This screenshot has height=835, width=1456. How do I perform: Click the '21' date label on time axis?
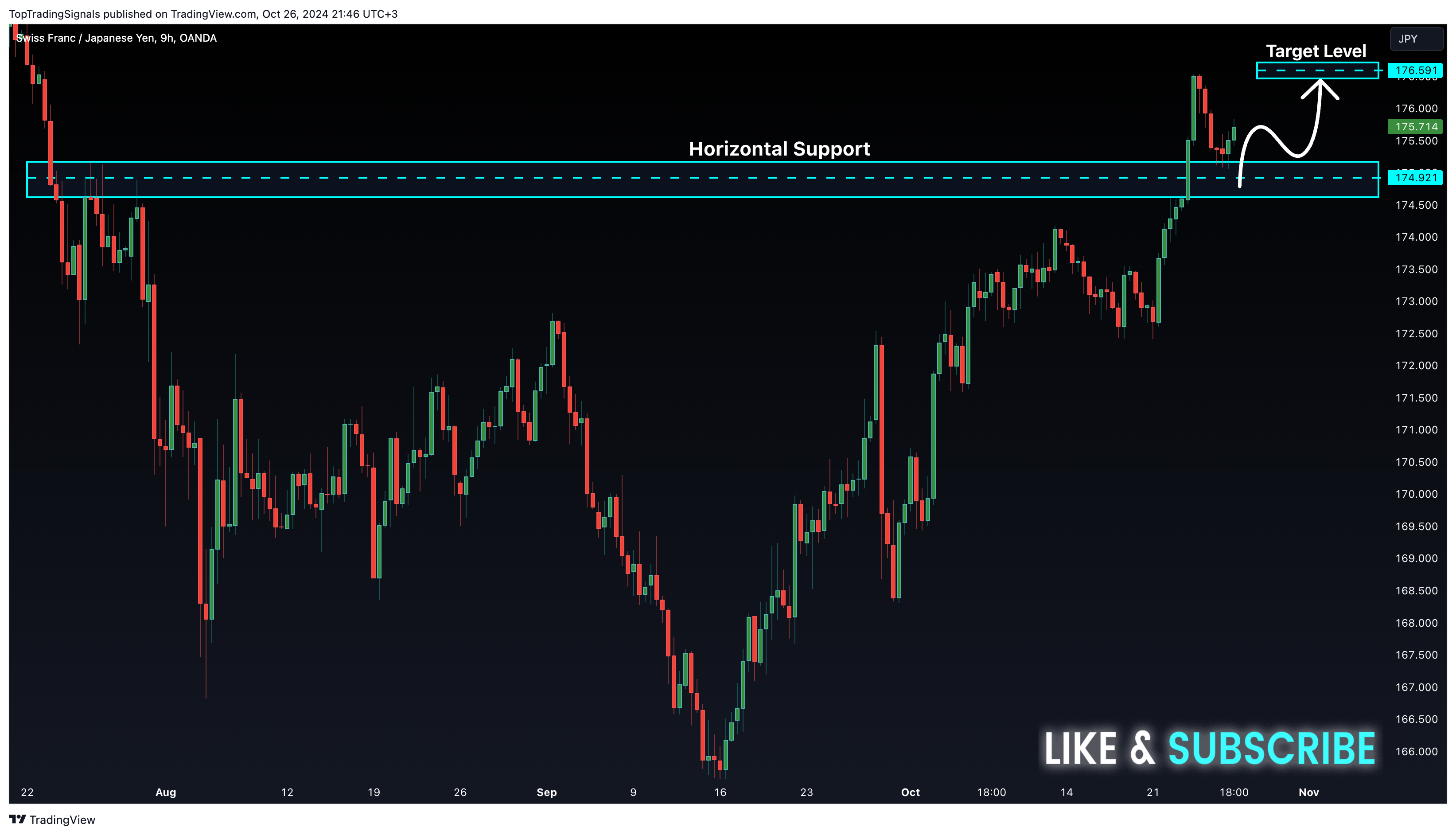[1153, 792]
